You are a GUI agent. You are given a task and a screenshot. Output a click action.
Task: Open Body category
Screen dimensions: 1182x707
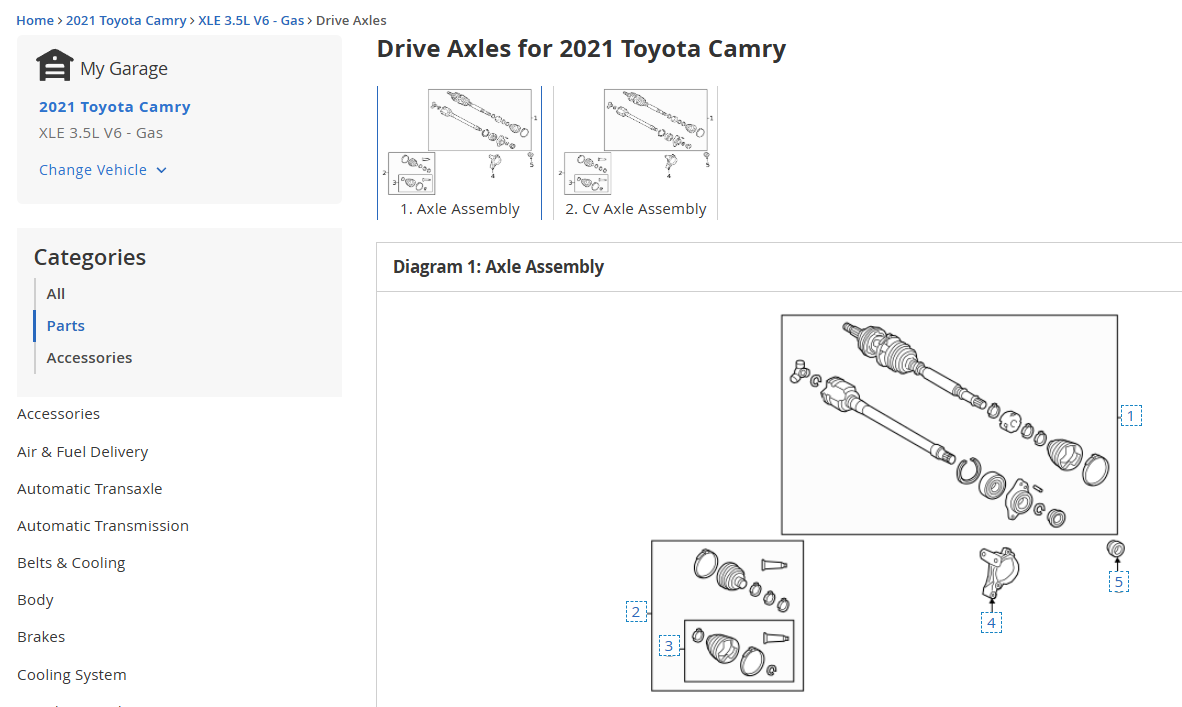tap(35, 600)
